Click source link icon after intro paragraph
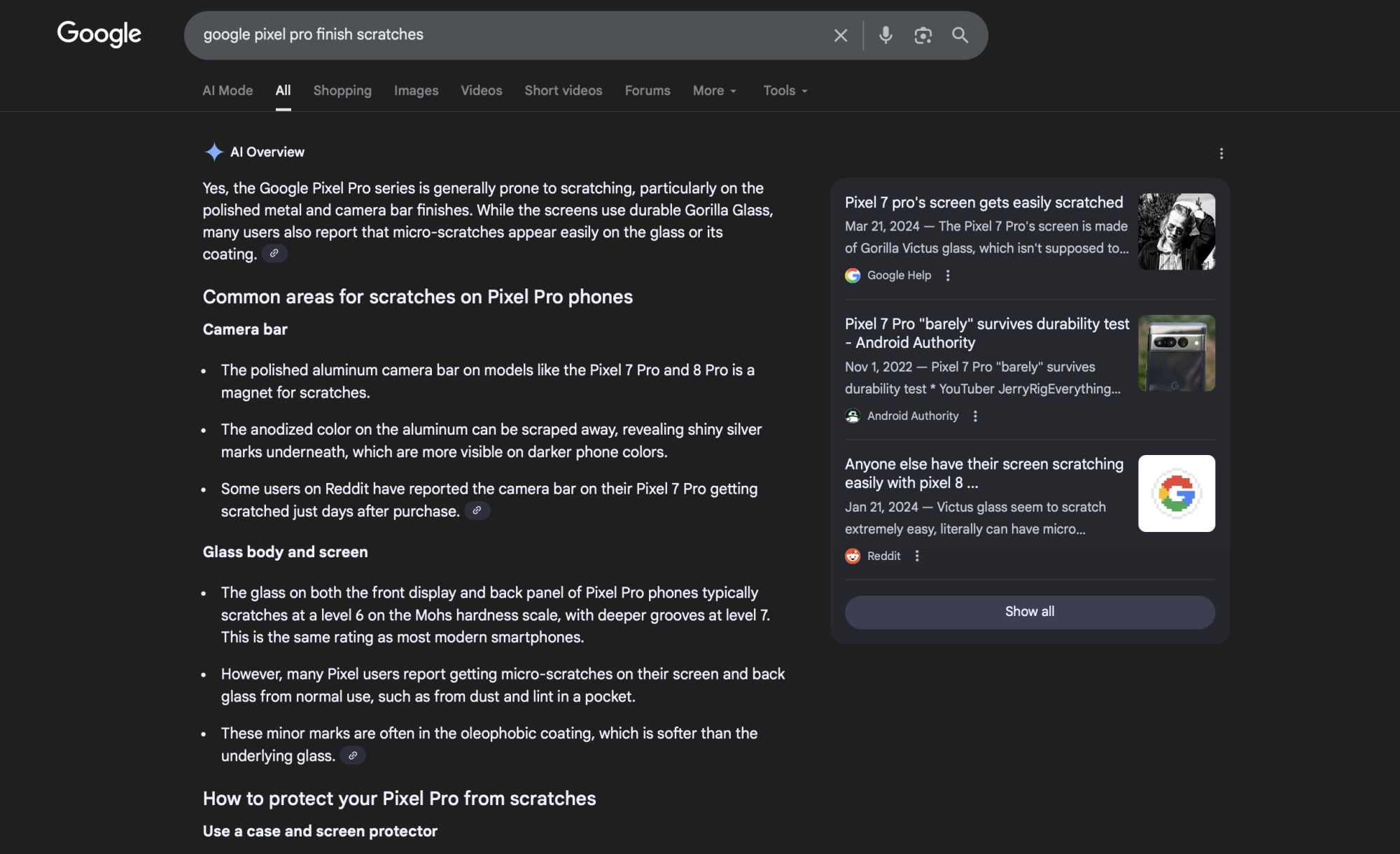 click(274, 253)
